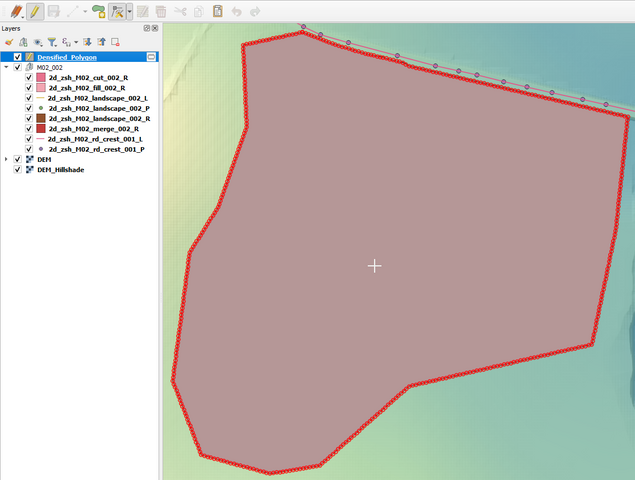The image size is (635, 480).
Task: Click the Filter Legend funnel icon
Action: 52,42
